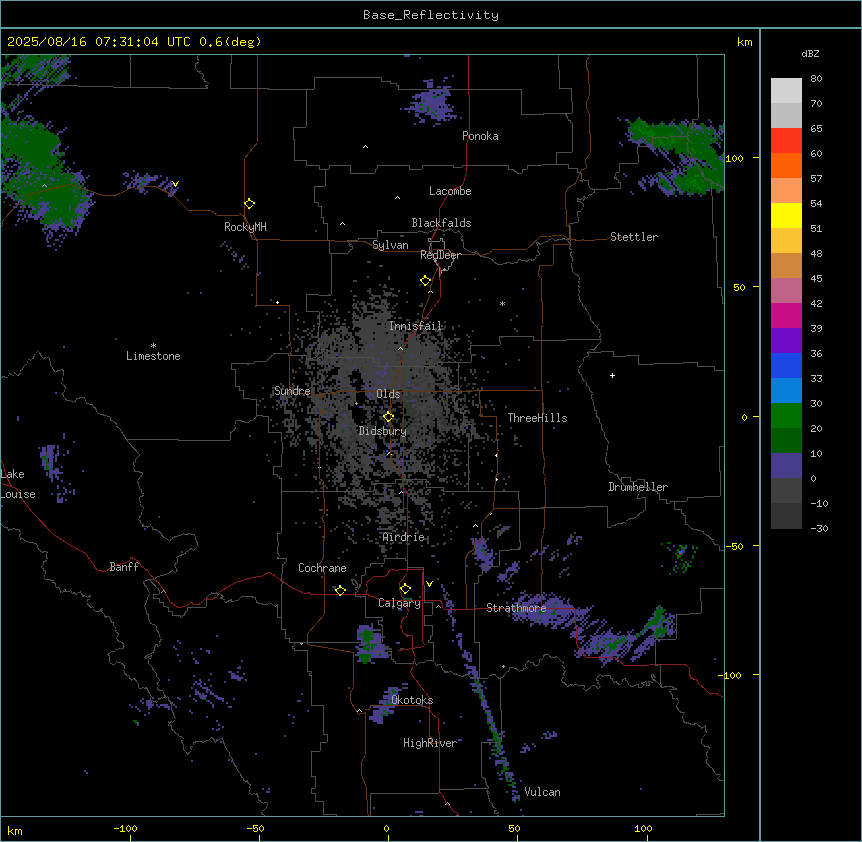This screenshot has height=842, width=862.
Task: Click the Stettler city label
Action: coord(634,237)
